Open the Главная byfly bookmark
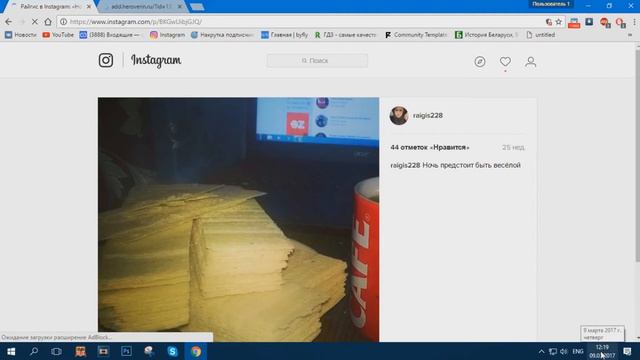The height and width of the screenshot is (360, 640). point(285,35)
